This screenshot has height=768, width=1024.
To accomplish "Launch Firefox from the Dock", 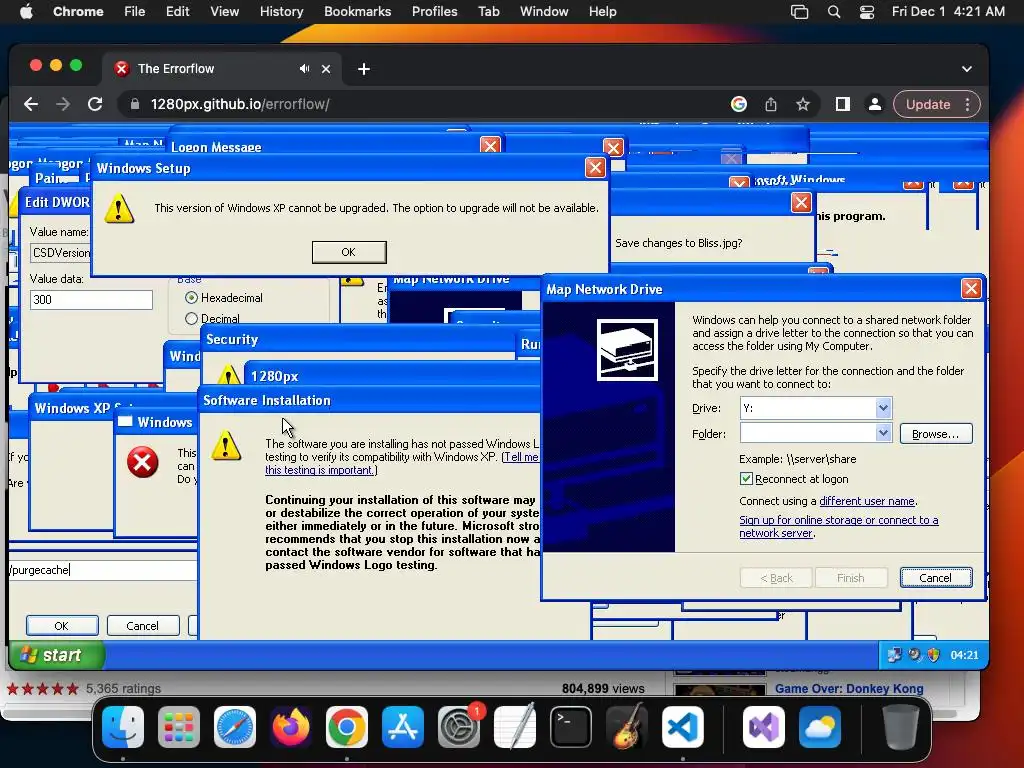I will point(291,727).
